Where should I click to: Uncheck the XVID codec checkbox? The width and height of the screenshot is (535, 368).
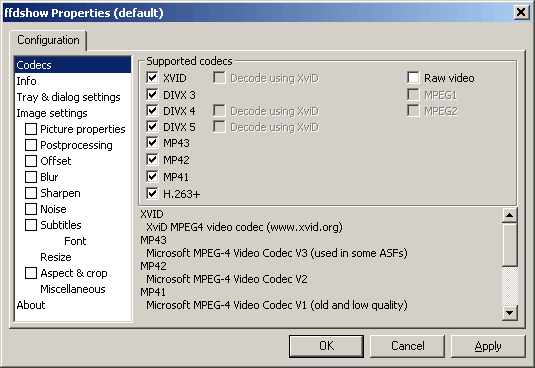(x=152, y=78)
